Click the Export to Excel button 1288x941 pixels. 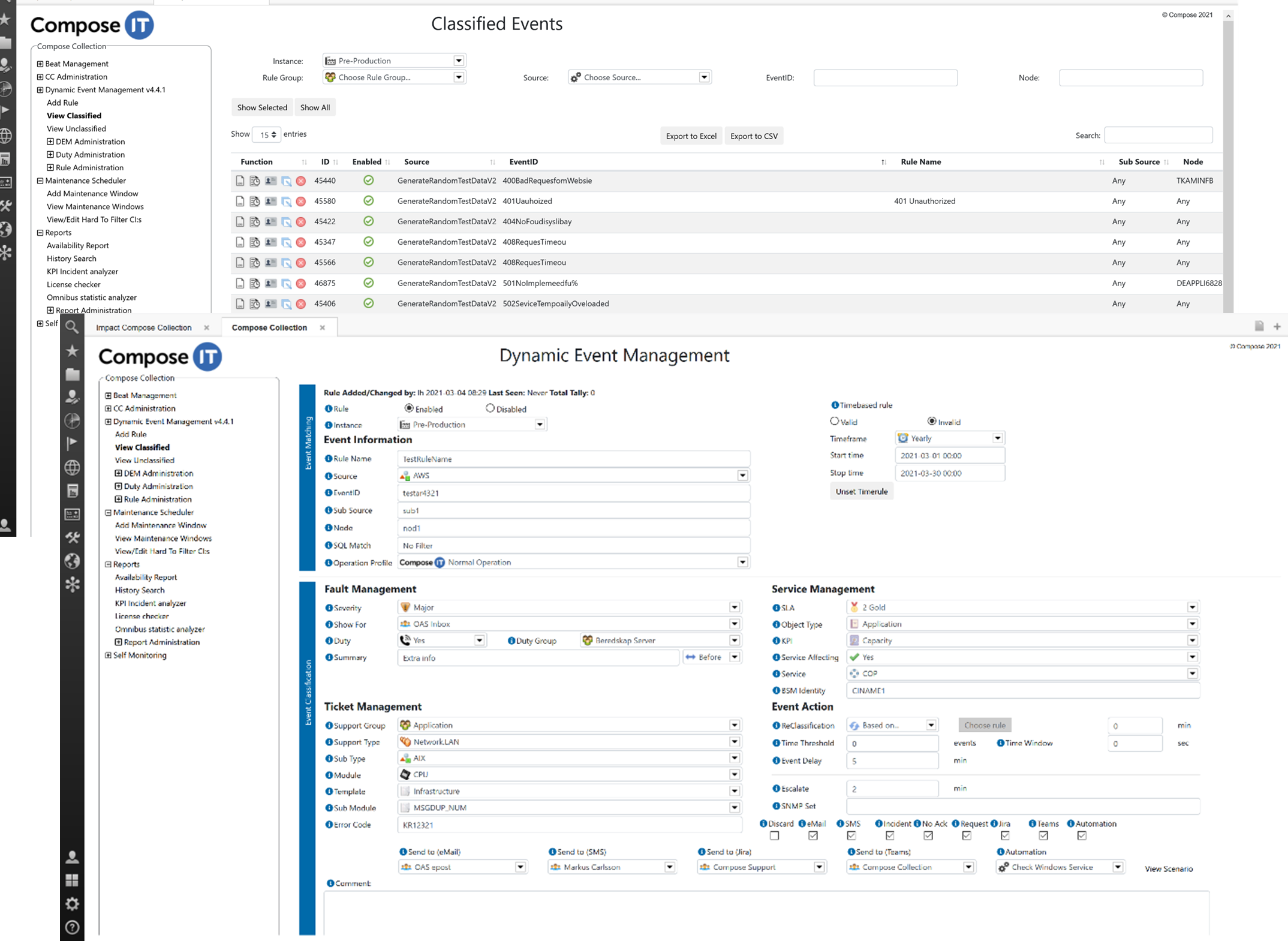(x=691, y=136)
